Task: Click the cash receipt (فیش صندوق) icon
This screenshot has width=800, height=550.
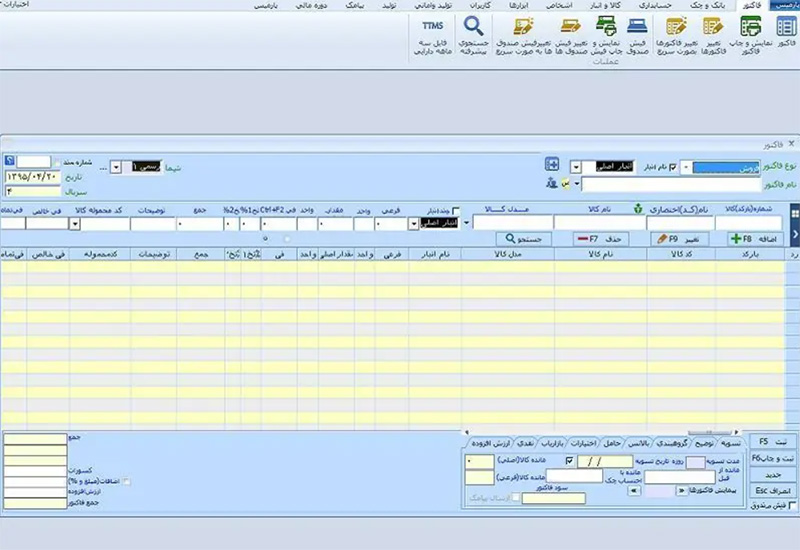Action: pos(635,27)
